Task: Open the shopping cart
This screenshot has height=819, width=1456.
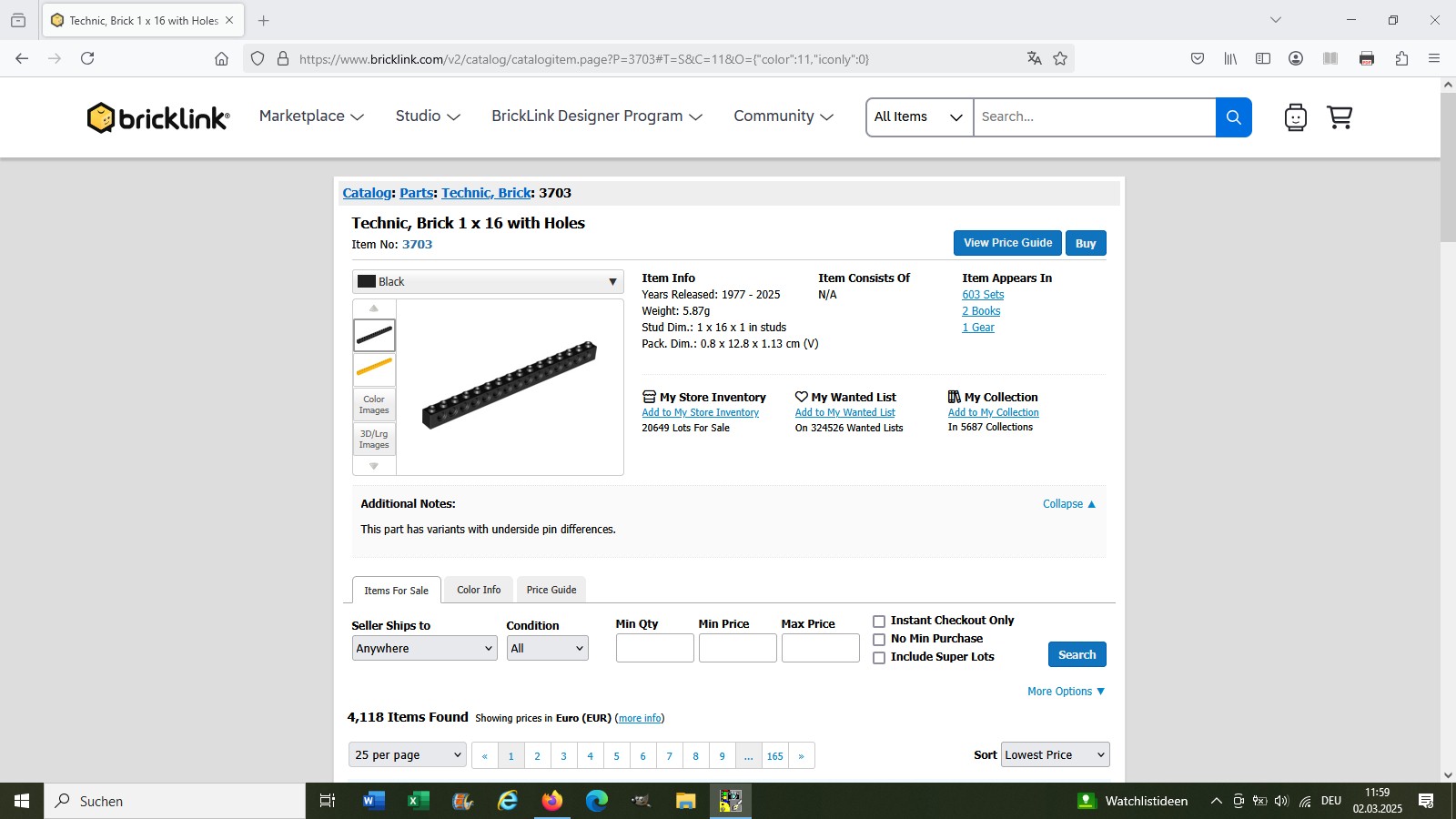Action: tap(1340, 117)
